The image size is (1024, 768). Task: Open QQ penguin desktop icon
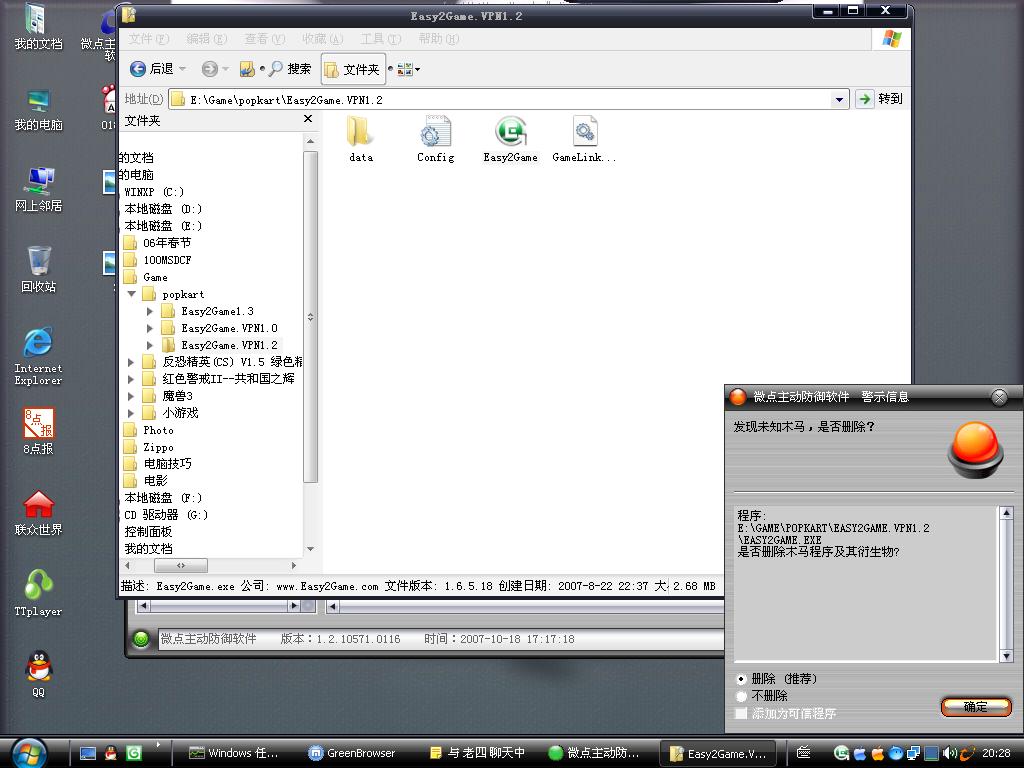pyautogui.click(x=38, y=674)
